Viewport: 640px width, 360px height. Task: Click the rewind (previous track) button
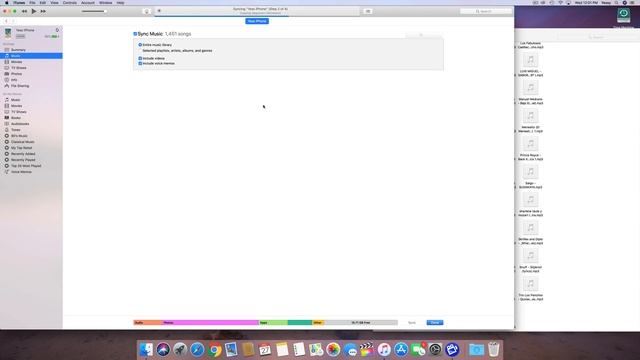[x=24, y=11]
